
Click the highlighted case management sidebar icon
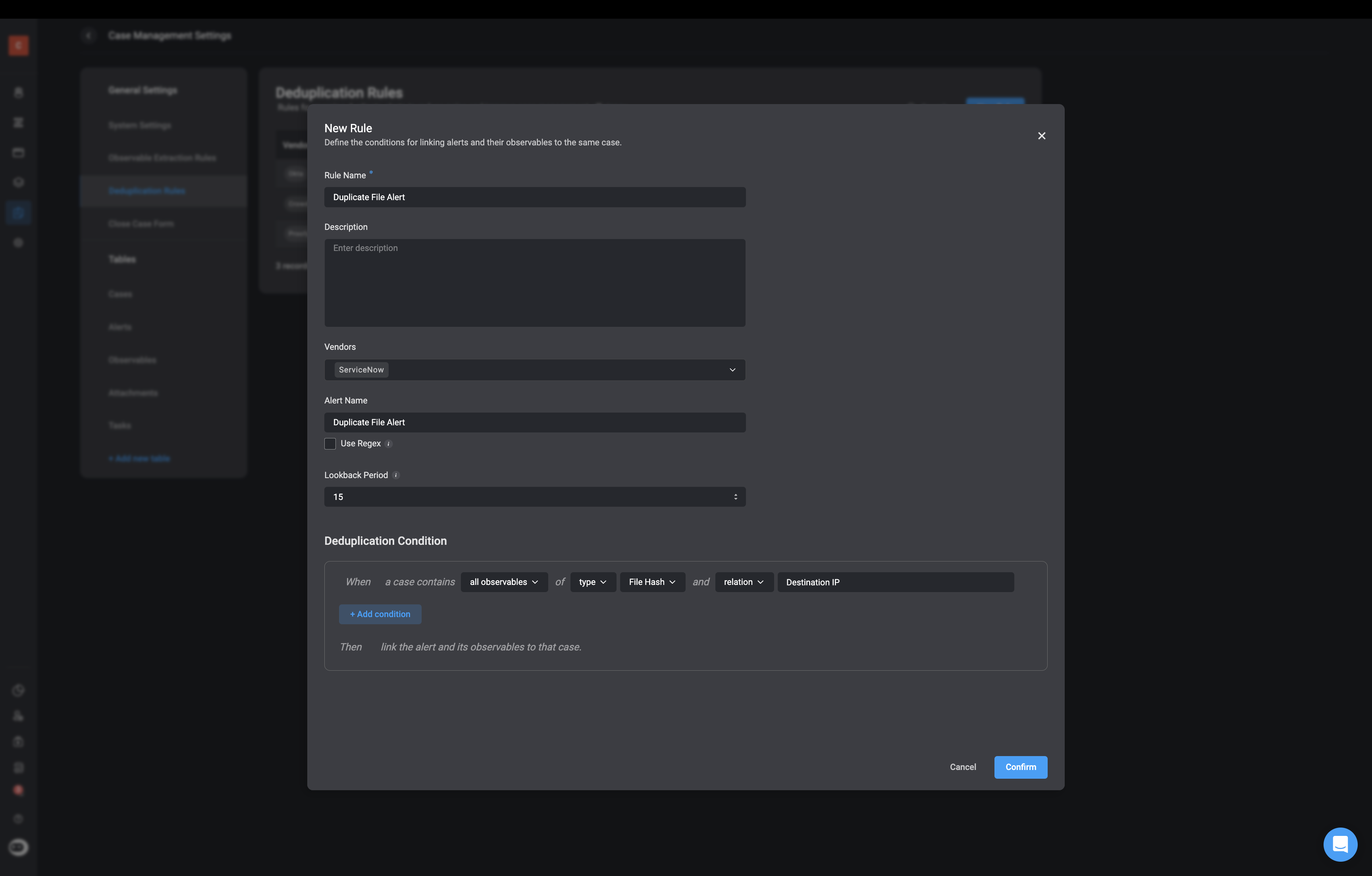coord(18,212)
